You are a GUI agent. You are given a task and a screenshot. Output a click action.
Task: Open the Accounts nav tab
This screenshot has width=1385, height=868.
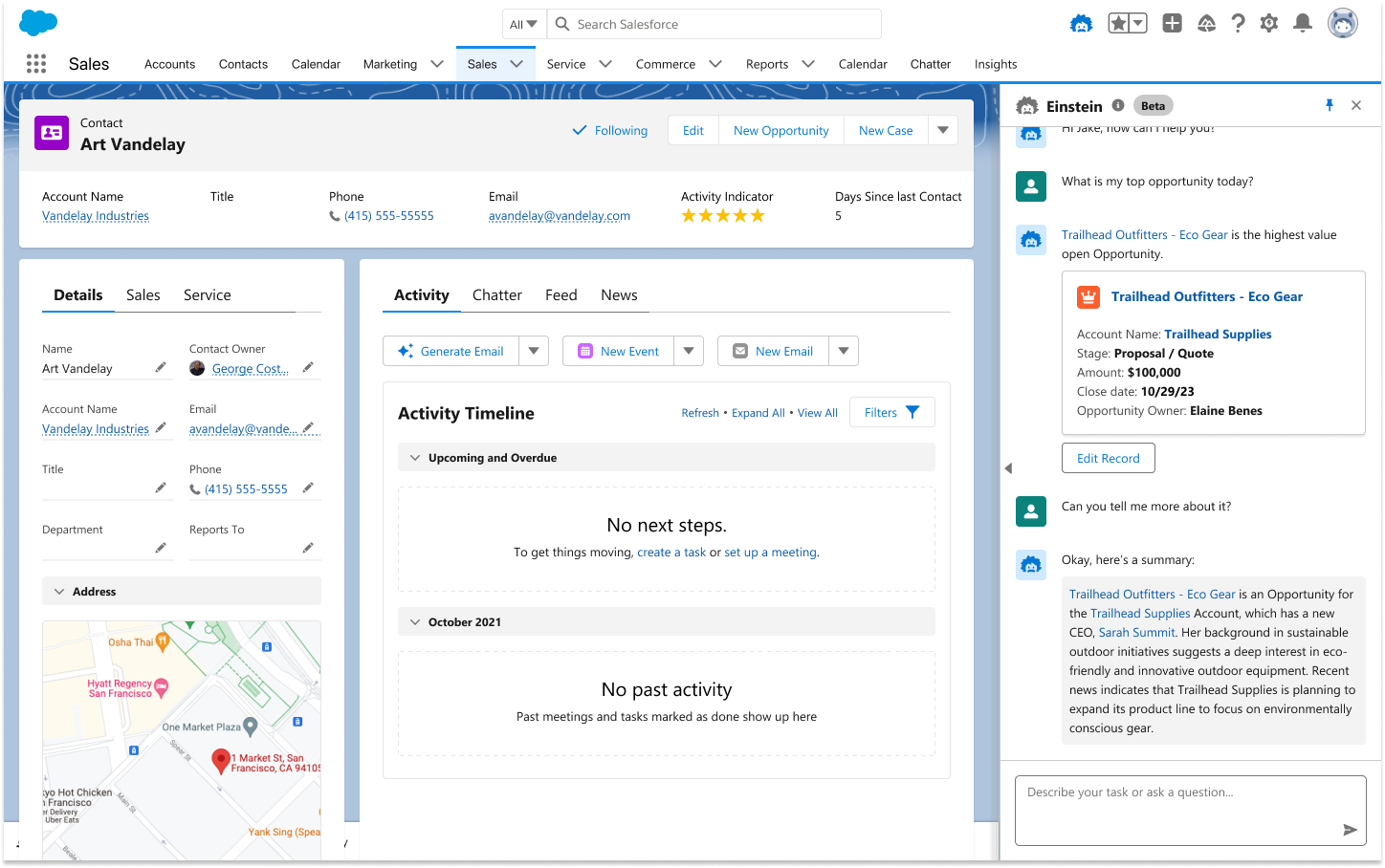[169, 64]
